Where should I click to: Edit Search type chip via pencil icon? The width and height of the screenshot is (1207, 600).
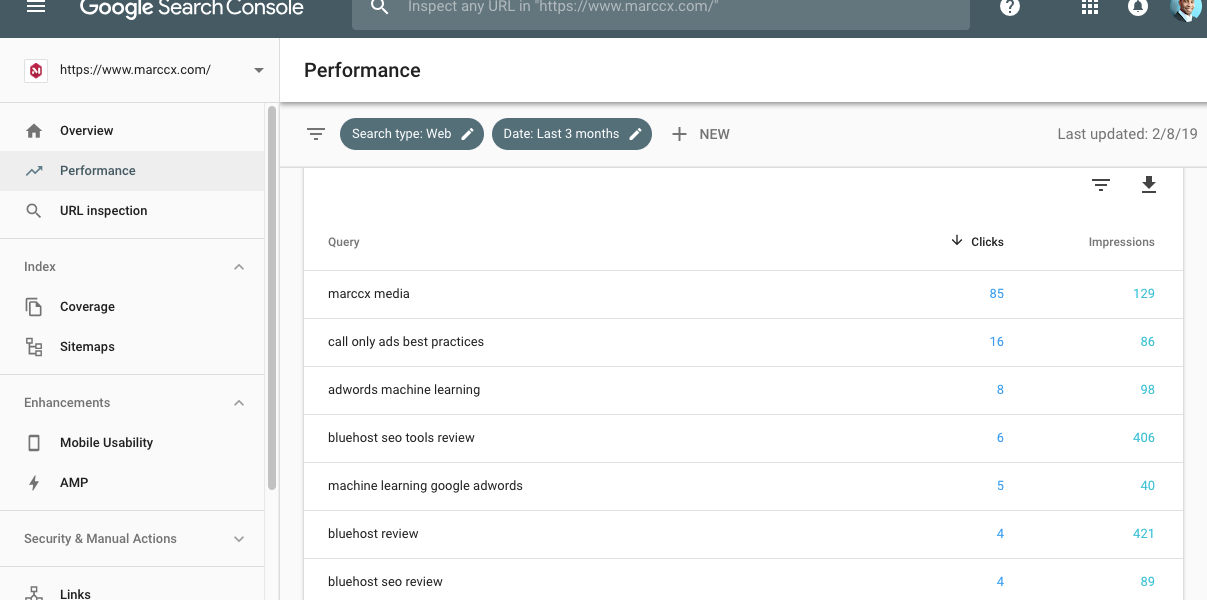pyautogui.click(x=467, y=134)
